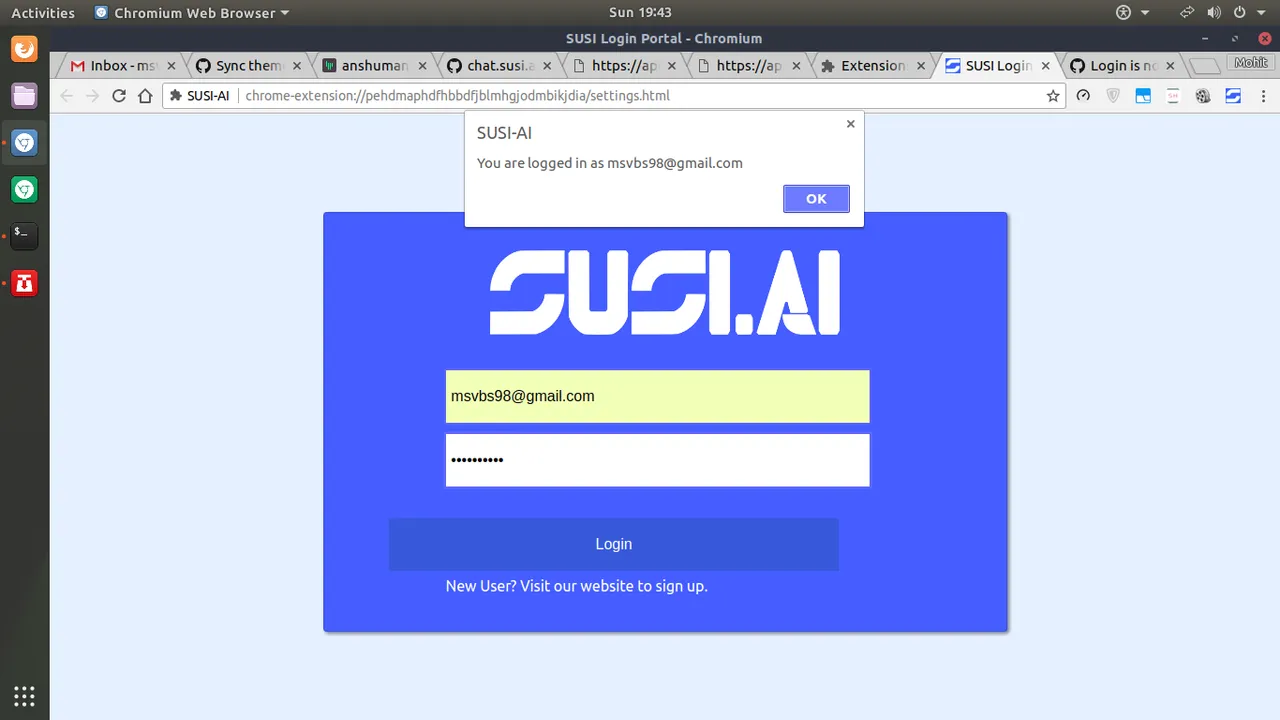
Task: Open the SUSI extension icon in toolbar
Action: click(x=1233, y=96)
